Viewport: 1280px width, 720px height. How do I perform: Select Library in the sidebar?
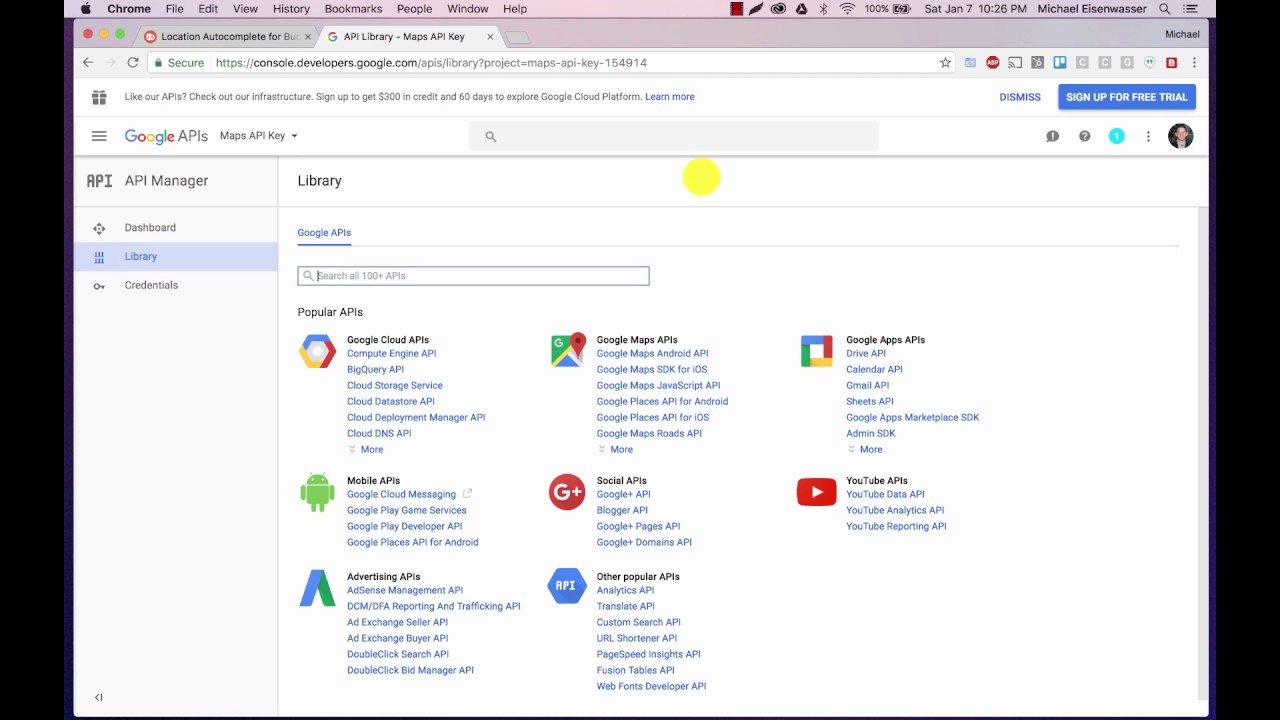point(176,257)
